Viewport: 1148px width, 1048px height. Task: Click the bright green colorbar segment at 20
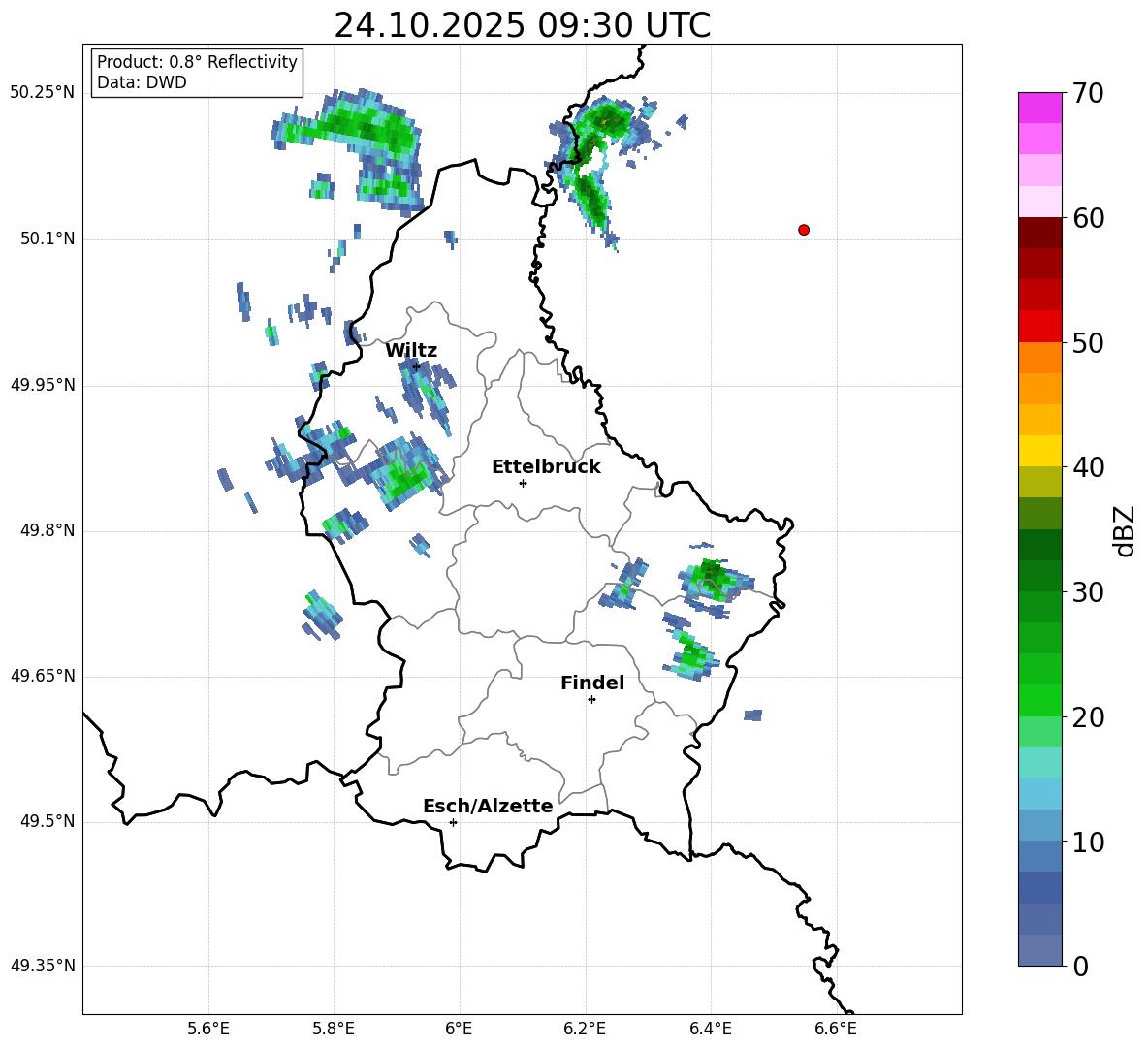pyautogui.click(x=1040, y=700)
